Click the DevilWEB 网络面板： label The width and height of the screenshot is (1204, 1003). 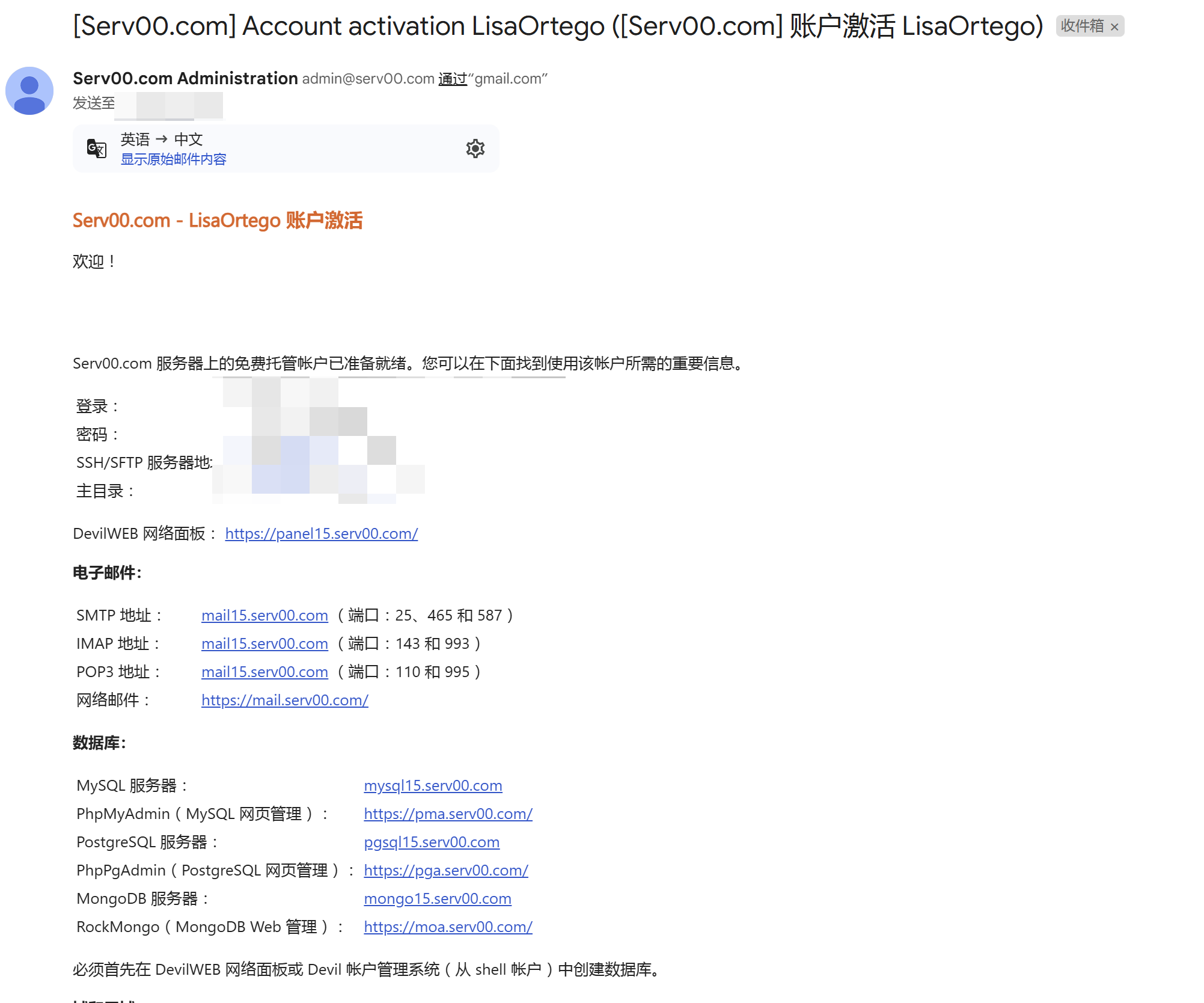click(x=145, y=533)
